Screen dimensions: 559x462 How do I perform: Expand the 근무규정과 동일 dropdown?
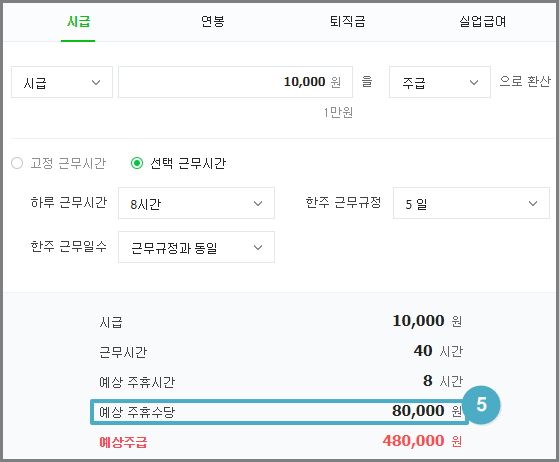pos(196,247)
